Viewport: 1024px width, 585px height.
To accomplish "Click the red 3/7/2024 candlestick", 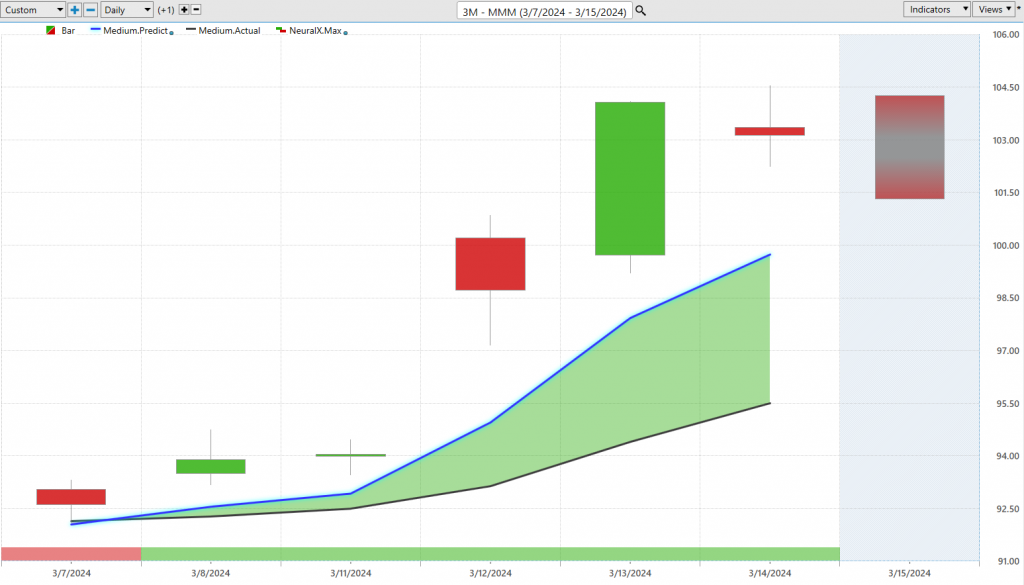I will point(71,497).
